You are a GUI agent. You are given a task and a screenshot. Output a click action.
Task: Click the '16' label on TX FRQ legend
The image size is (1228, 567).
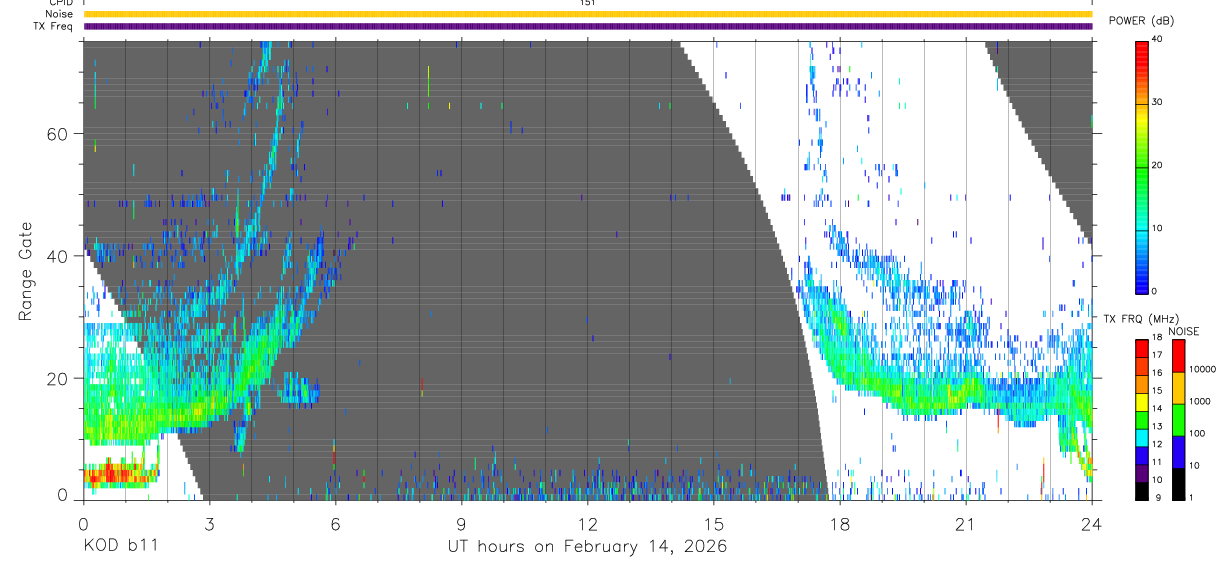click(1158, 373)
